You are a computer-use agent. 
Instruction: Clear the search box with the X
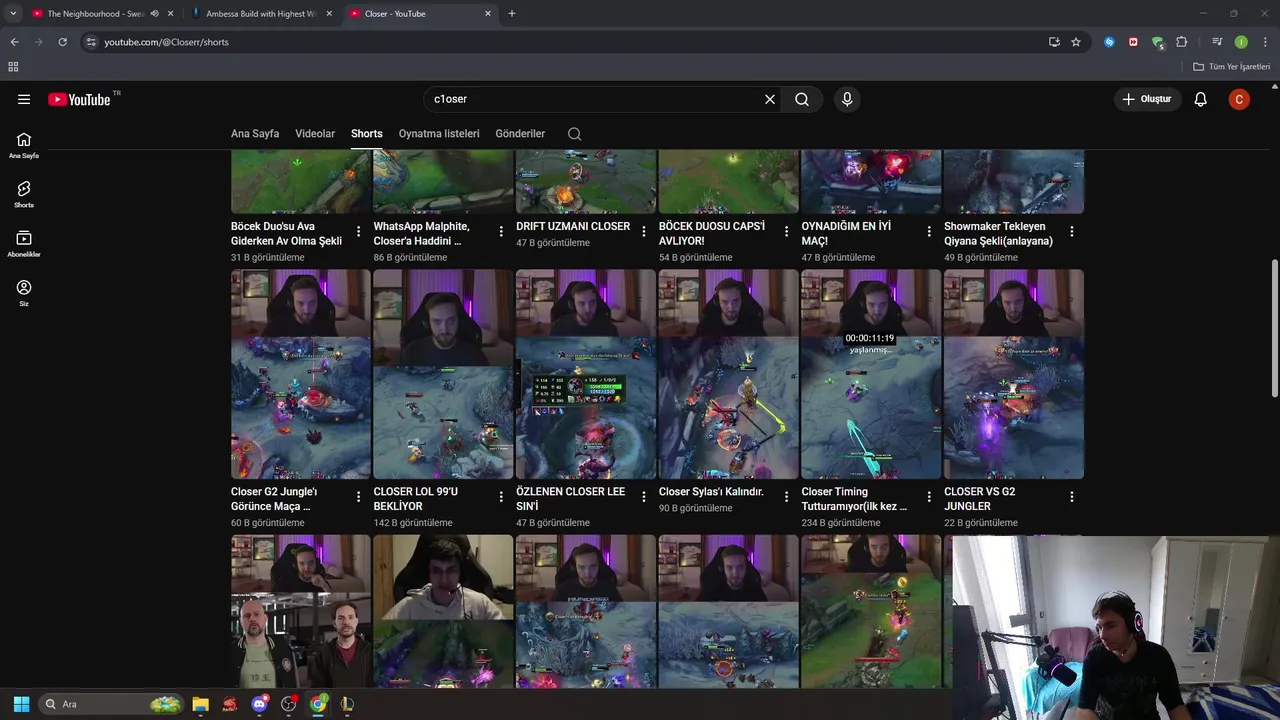pyautogui.click(x=770, y=99)
